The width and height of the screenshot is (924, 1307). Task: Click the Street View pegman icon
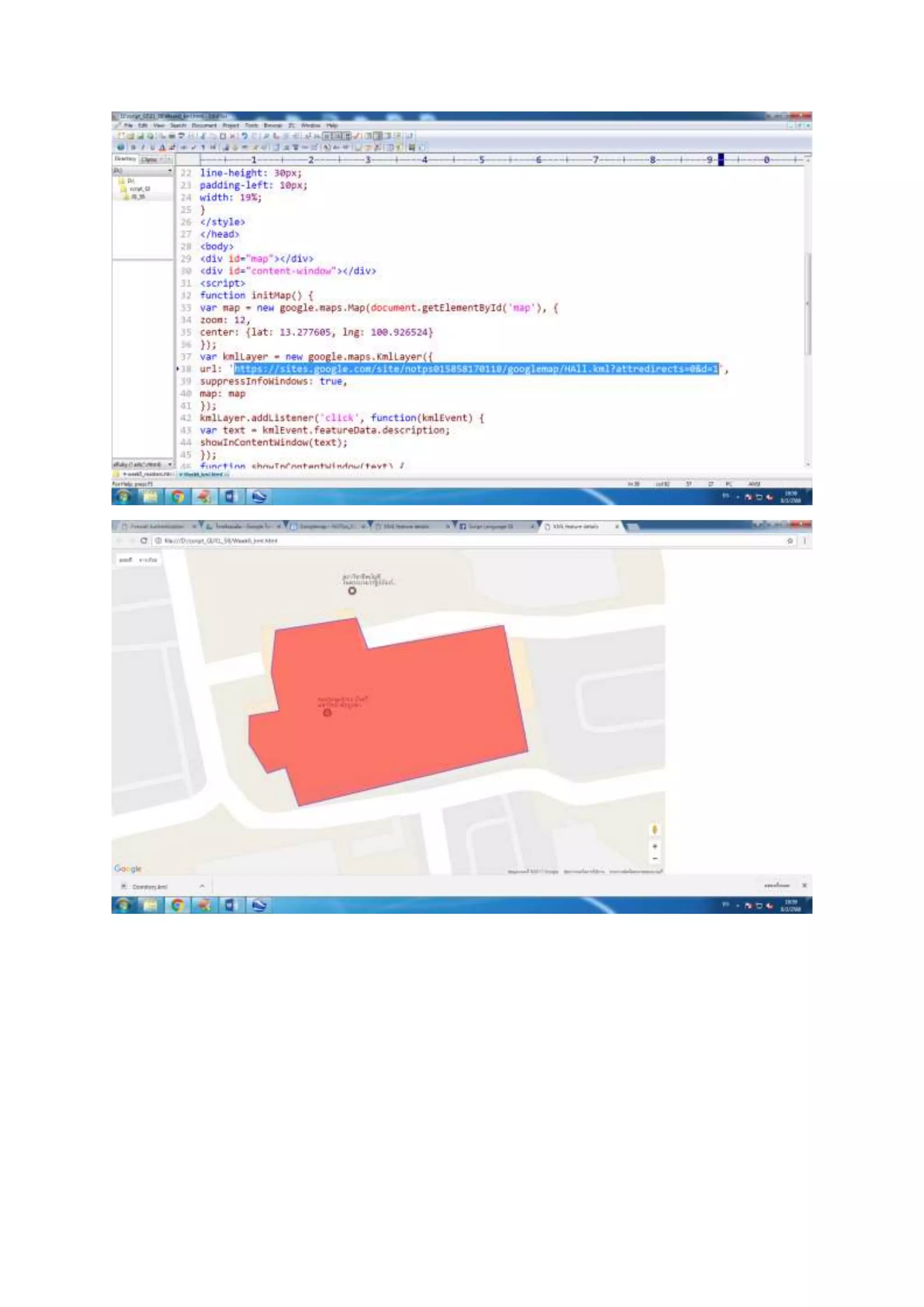[654, 830]
